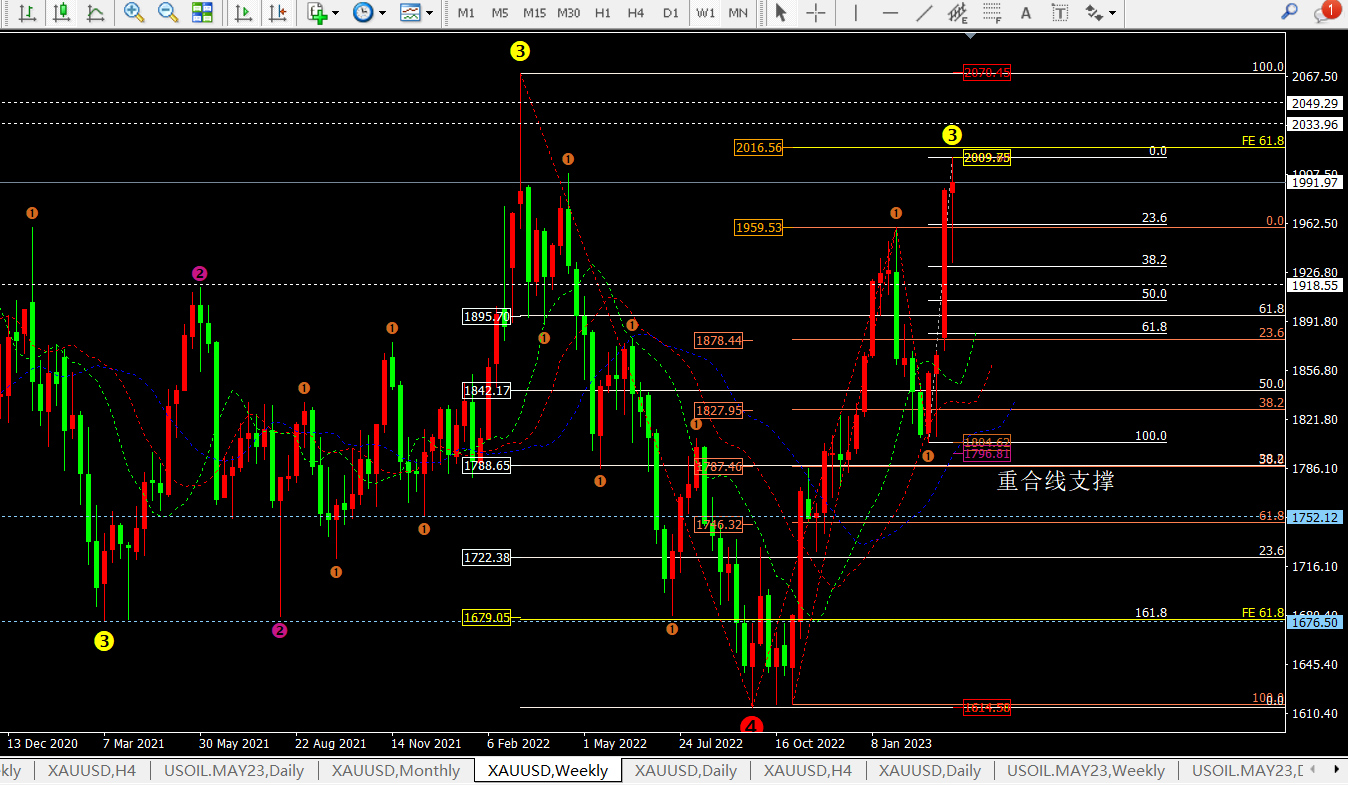The image size is (1348, 785).
Task: Click the zoom out magnifier
Action: 168,13
